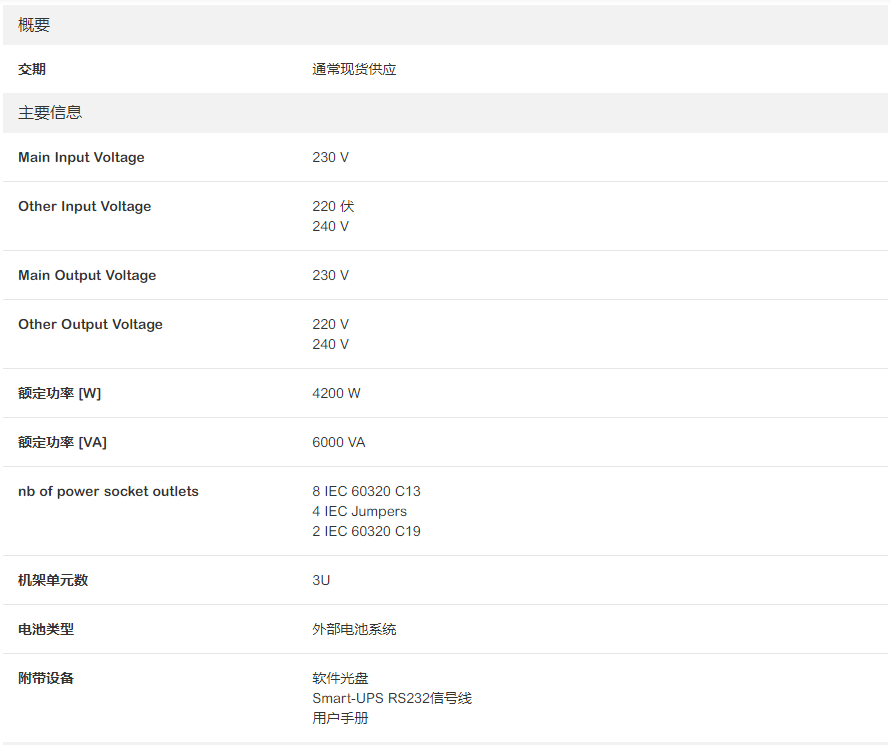Click the 4200 W value
The width and height of the screenshot is (890, 745).
click(x=336, y=393)
